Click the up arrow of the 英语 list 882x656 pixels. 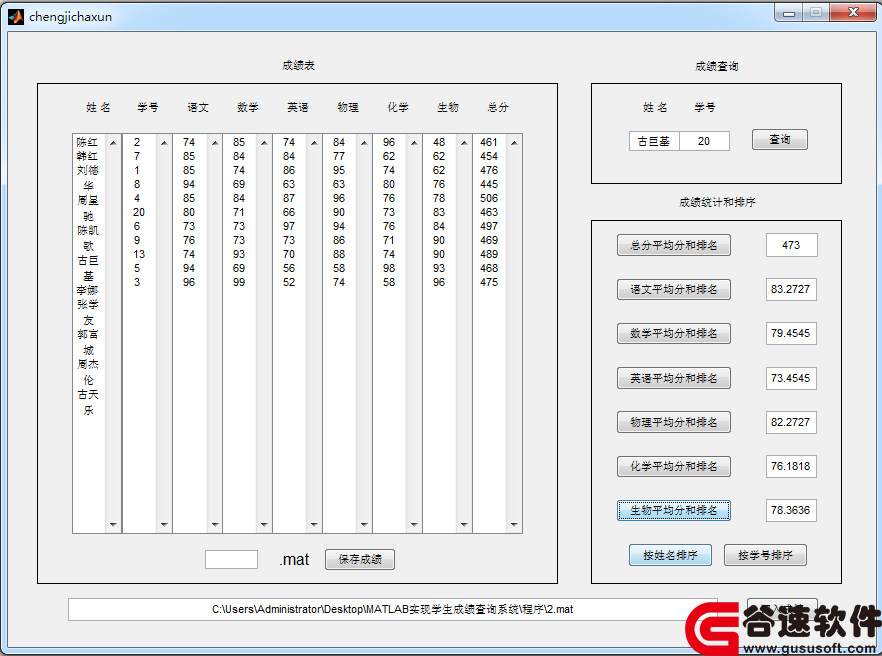tap(314, 143)
